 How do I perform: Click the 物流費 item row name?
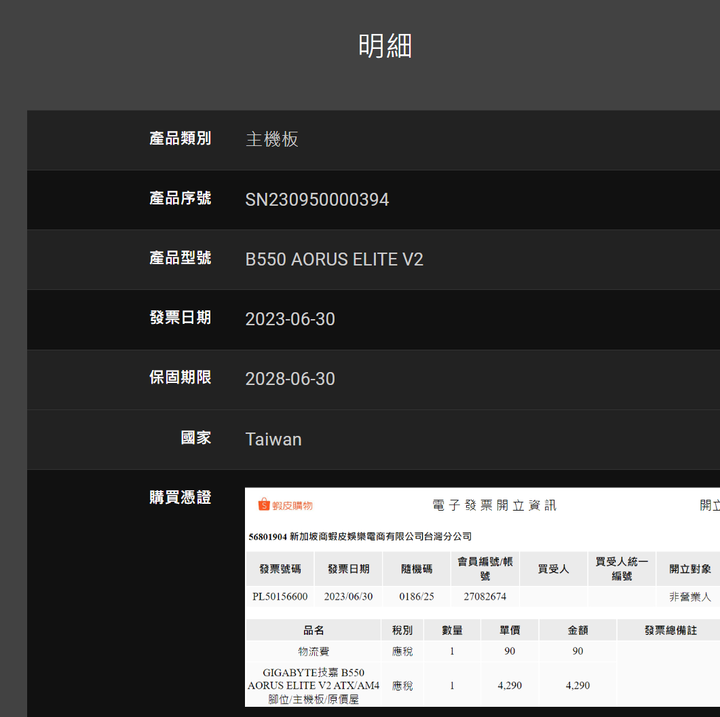tap(314, 651)
